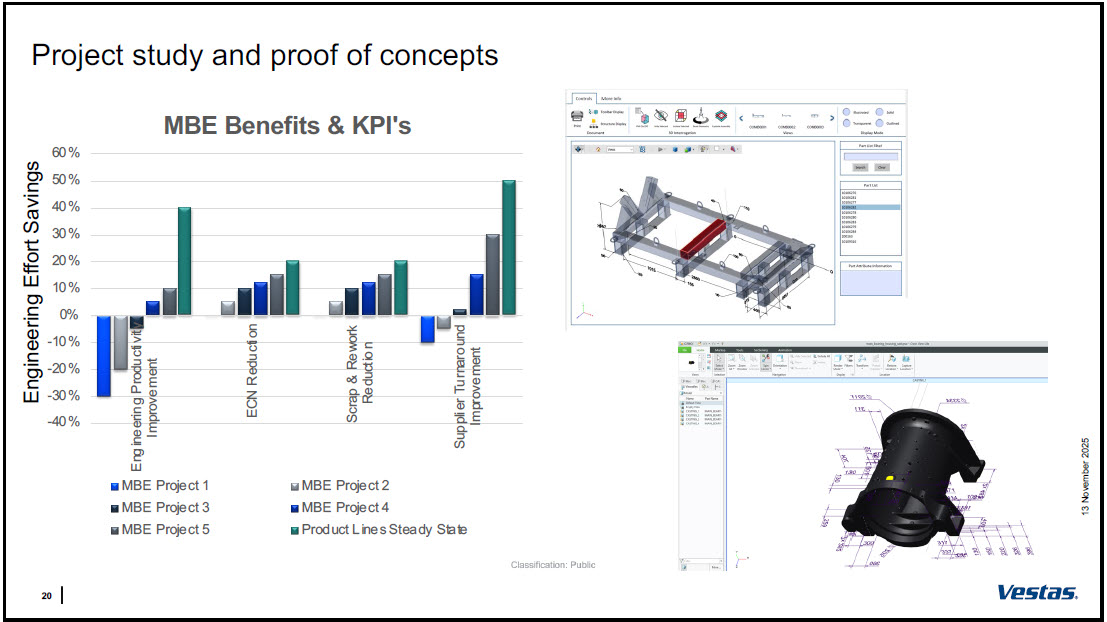Click the Spin Center icon in Creo View

point(766,361)
